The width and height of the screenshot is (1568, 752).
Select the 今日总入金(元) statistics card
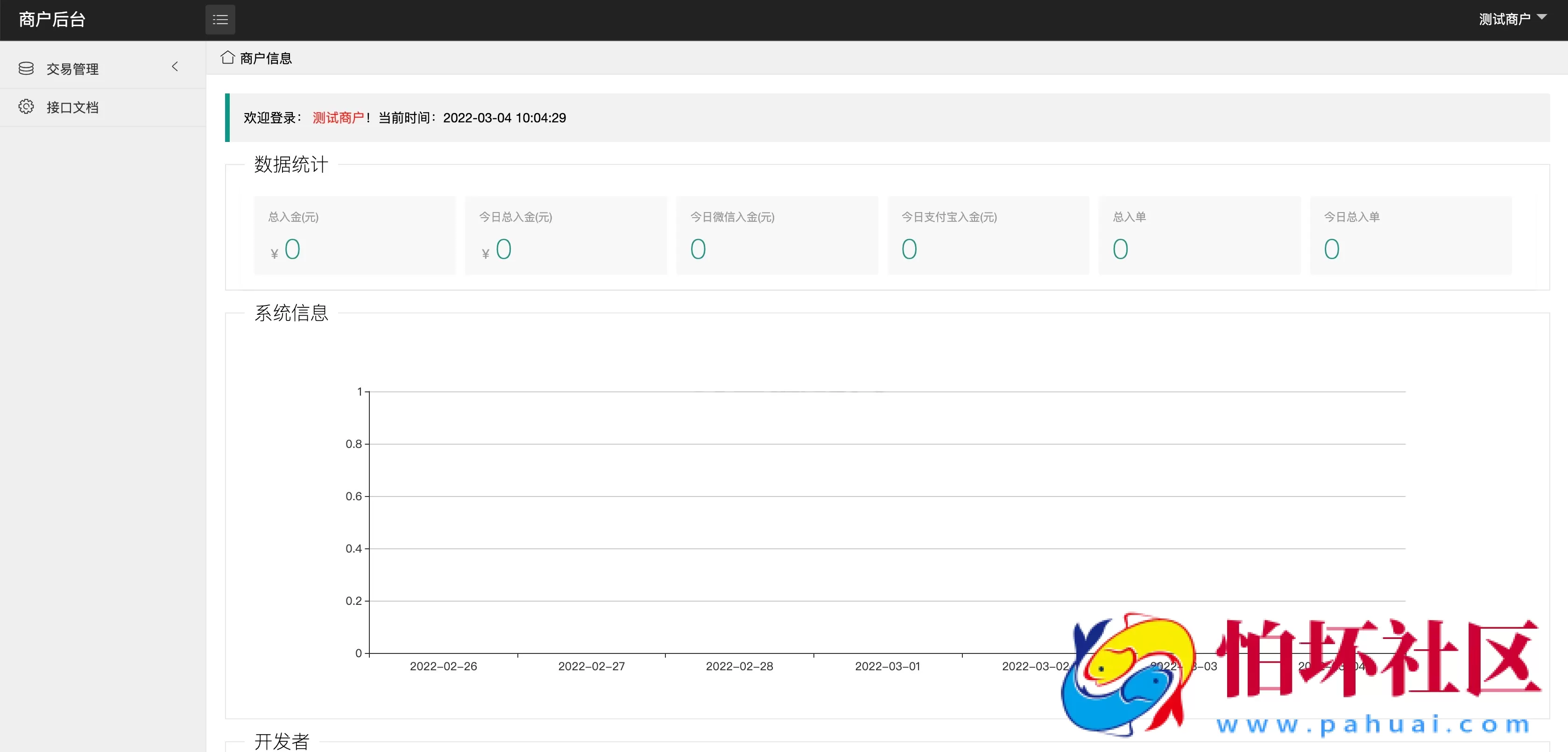(565, 234)
